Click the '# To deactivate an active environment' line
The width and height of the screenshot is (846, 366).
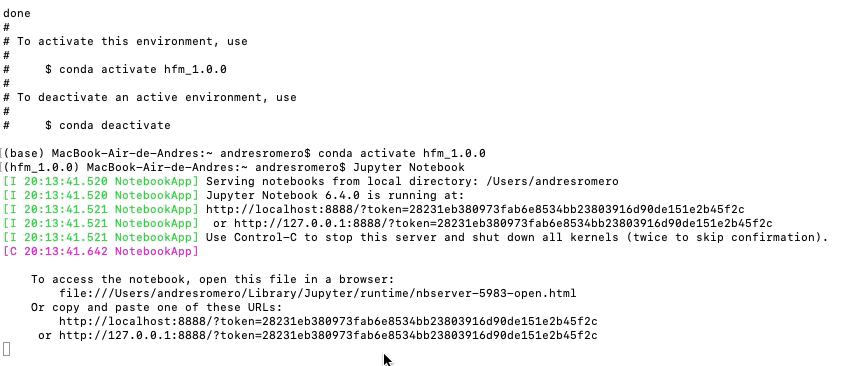click(150, 97)
